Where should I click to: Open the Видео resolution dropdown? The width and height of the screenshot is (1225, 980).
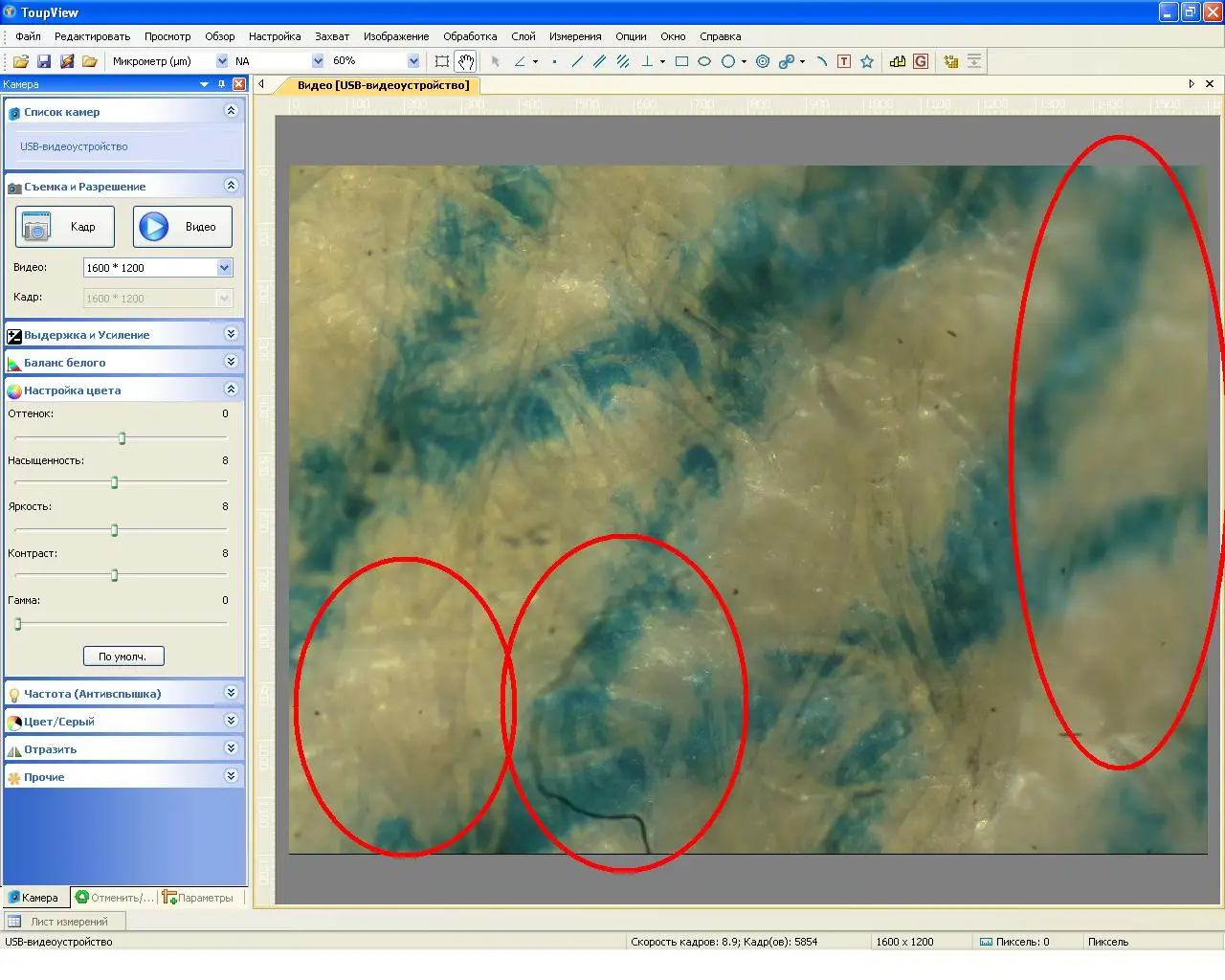click(224, 268)
